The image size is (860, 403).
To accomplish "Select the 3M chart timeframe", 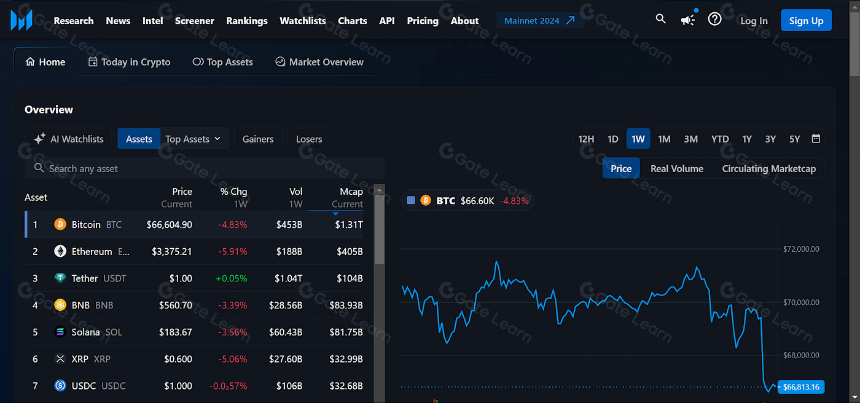I will pyautogui.click(x=691, y=139).
